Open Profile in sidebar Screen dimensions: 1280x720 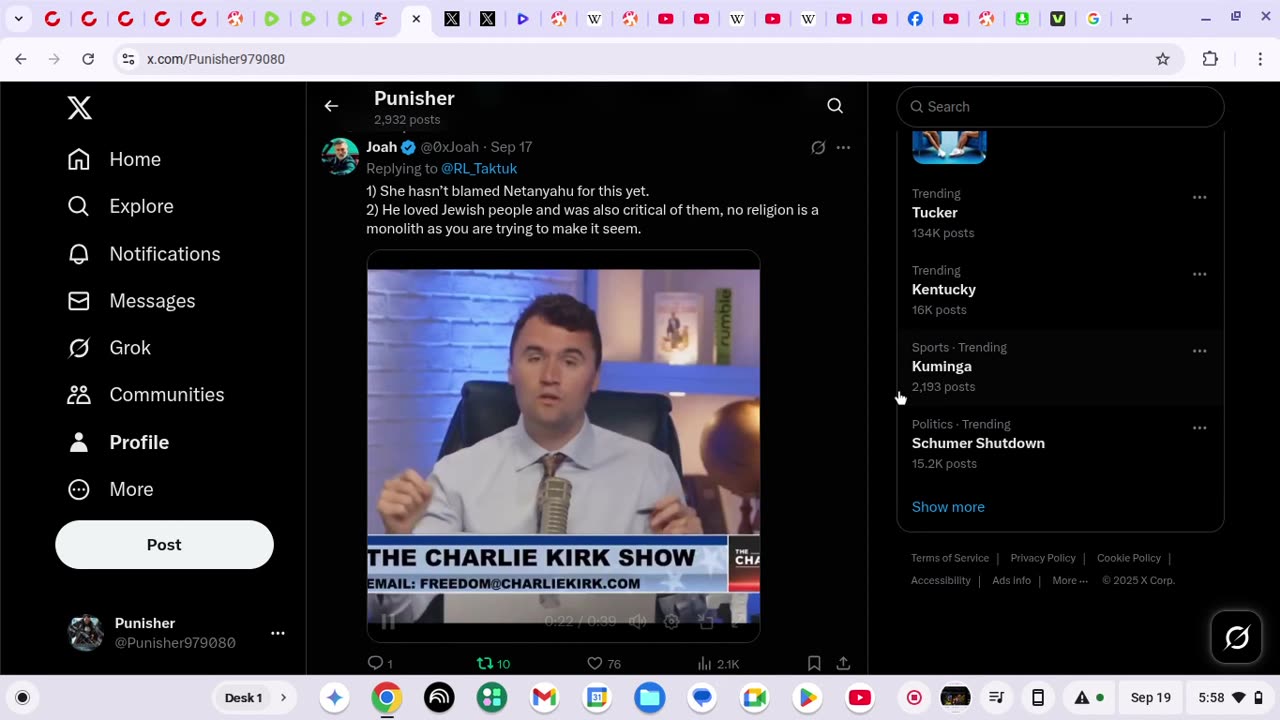click(118, 442)
